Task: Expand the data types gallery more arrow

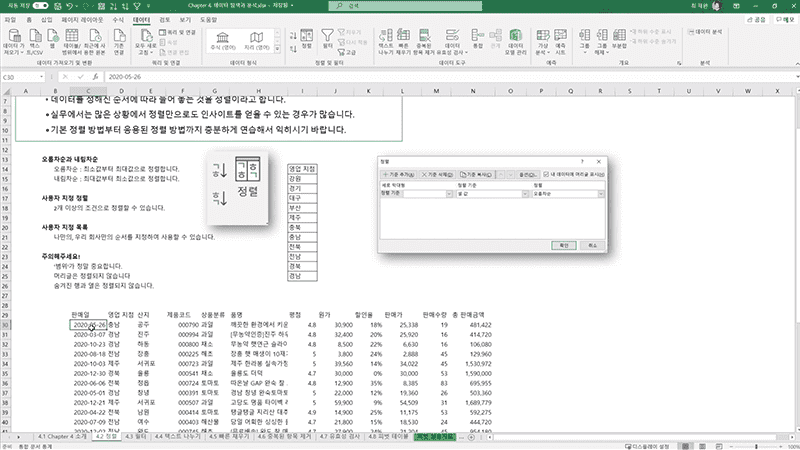Action: 278,49
